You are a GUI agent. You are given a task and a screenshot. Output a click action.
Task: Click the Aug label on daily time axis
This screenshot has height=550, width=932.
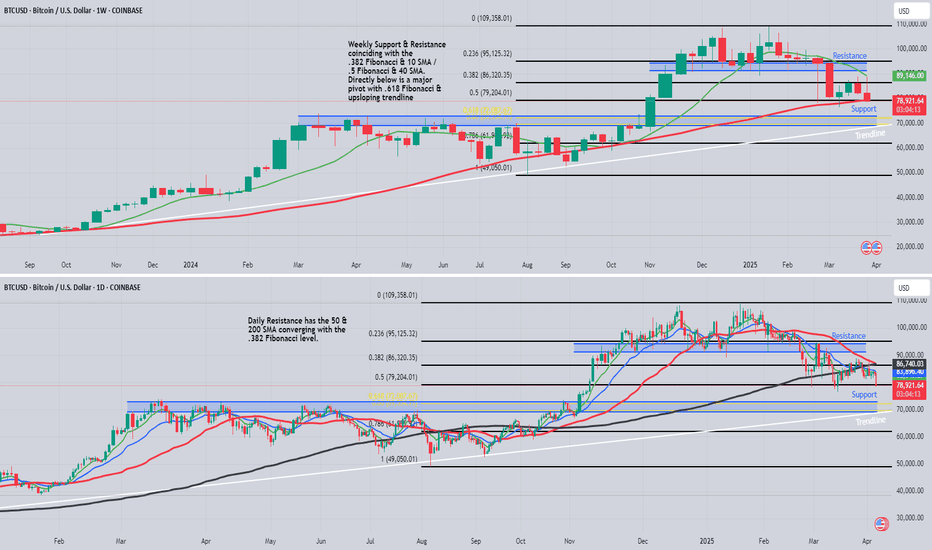click(x=422, y=542)
